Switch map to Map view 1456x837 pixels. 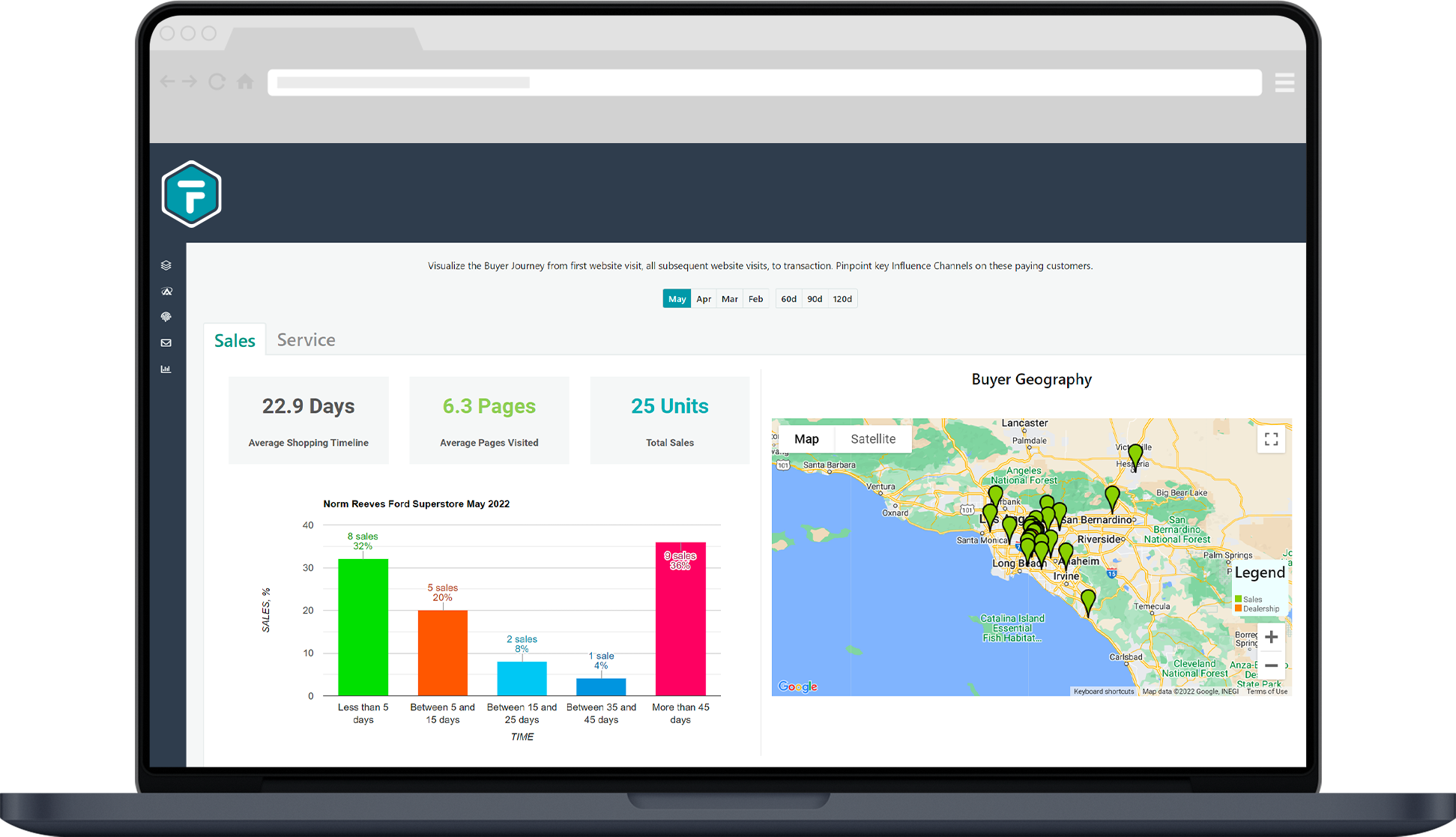(x=806, y=439)
